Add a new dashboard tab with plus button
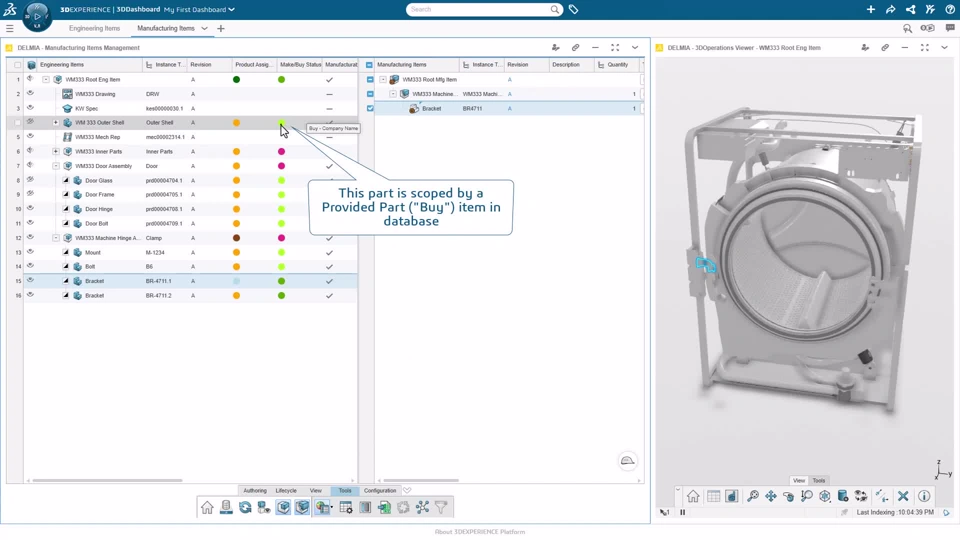 (x=221, y=28)
